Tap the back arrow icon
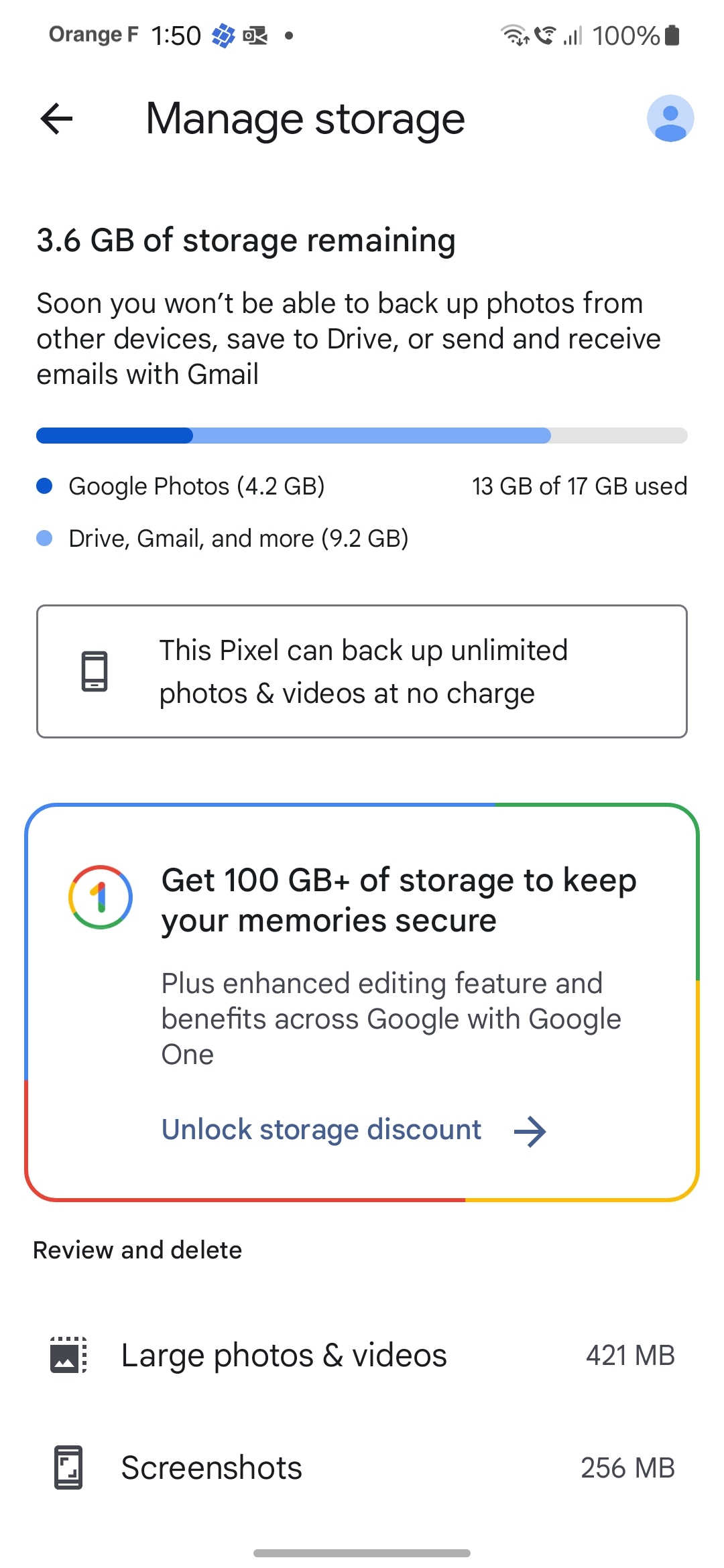Screen dimensions: 724x1568 click(x=57, y=119)
